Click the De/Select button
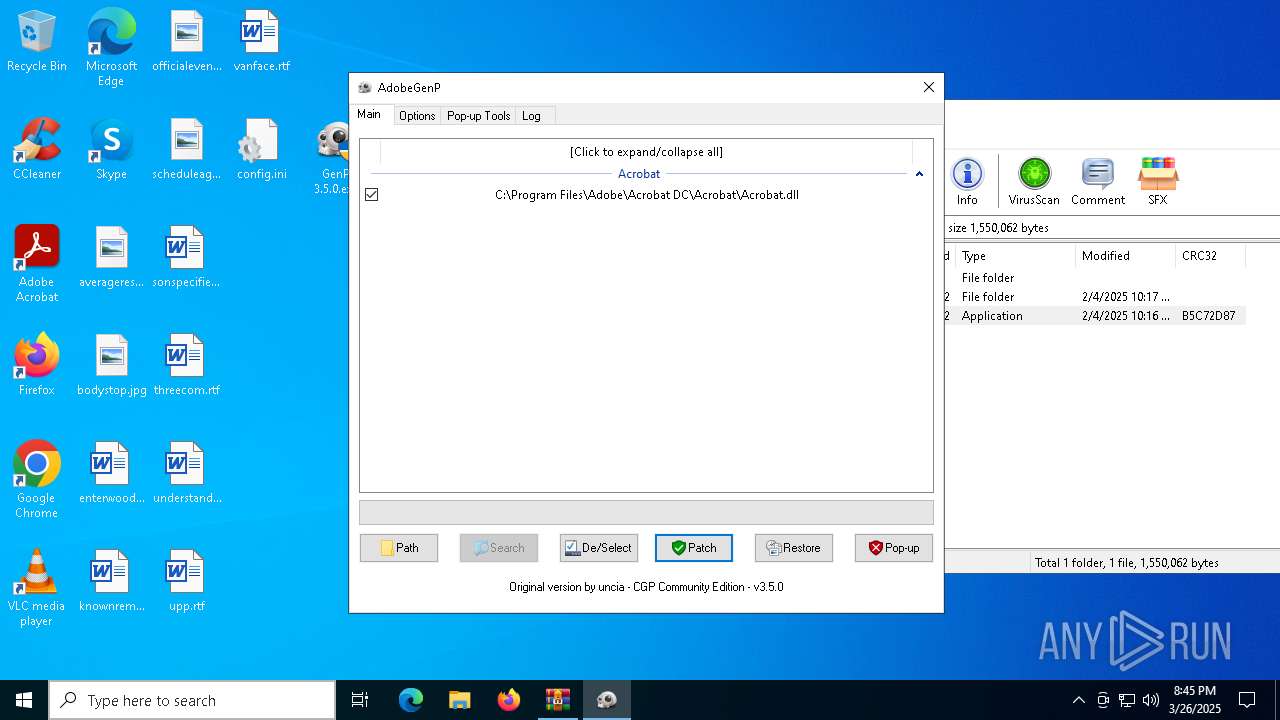The height and width of the screenshot is (720, 1280). 599,548
